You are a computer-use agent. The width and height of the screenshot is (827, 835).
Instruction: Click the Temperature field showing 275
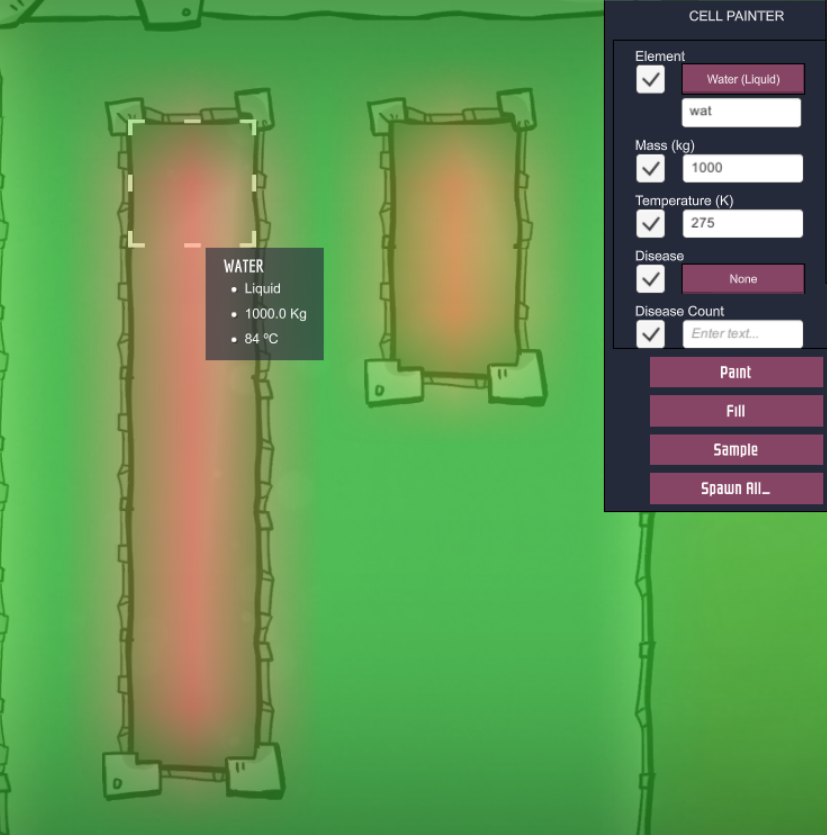coord(742,223)
